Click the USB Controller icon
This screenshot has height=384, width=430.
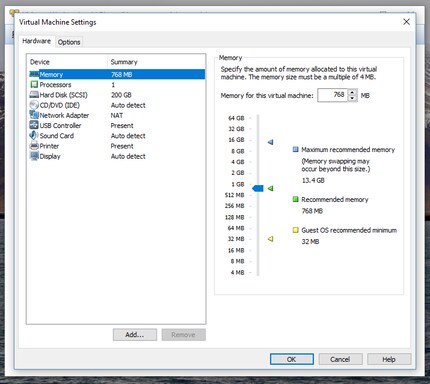34,125
